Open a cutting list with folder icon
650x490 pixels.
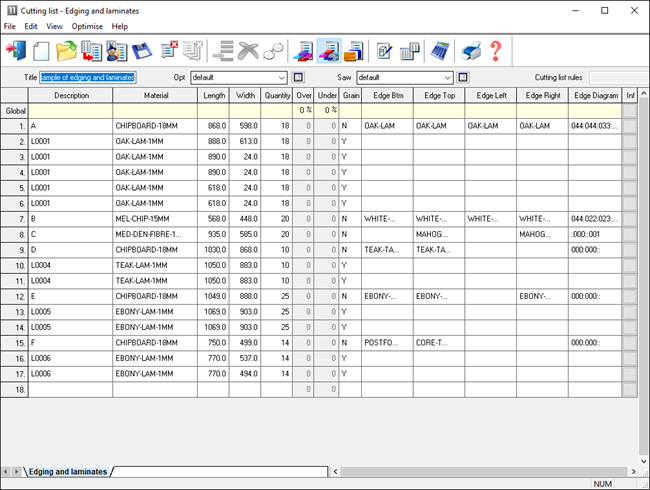pos(67,51)
